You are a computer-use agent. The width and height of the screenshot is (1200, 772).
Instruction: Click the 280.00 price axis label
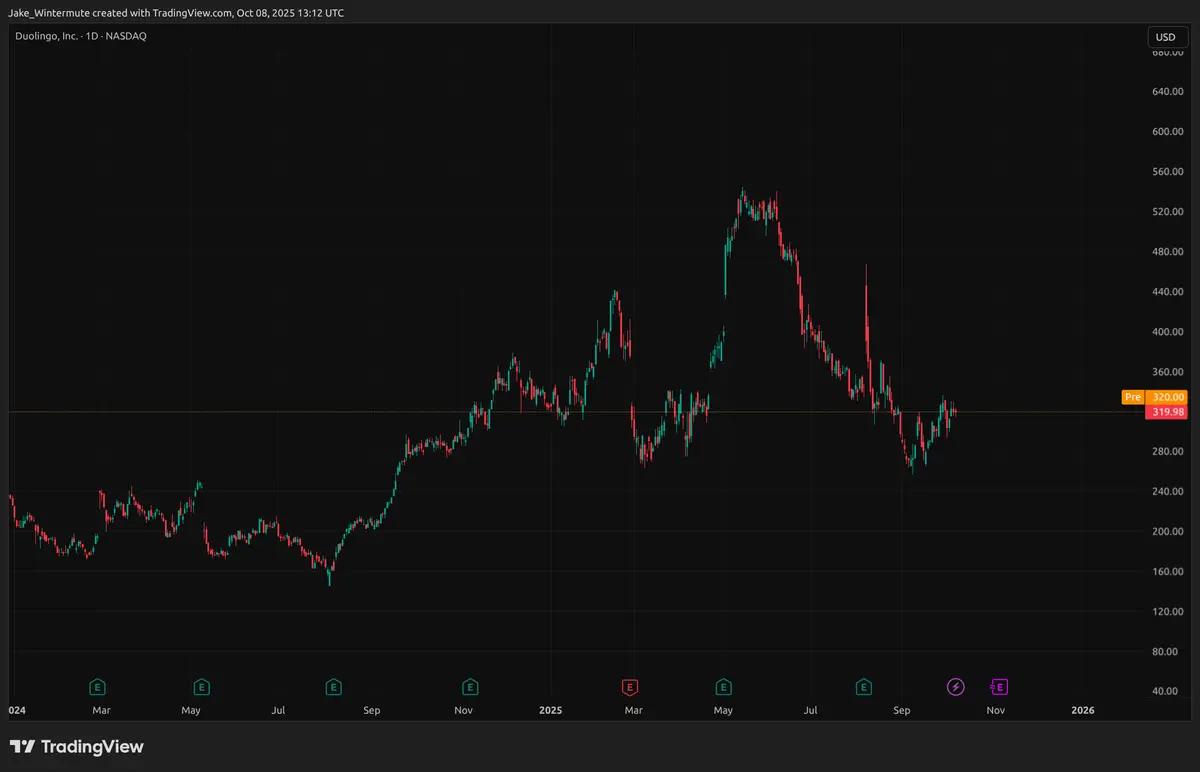pyautogui.click(x=1166, y=452)
